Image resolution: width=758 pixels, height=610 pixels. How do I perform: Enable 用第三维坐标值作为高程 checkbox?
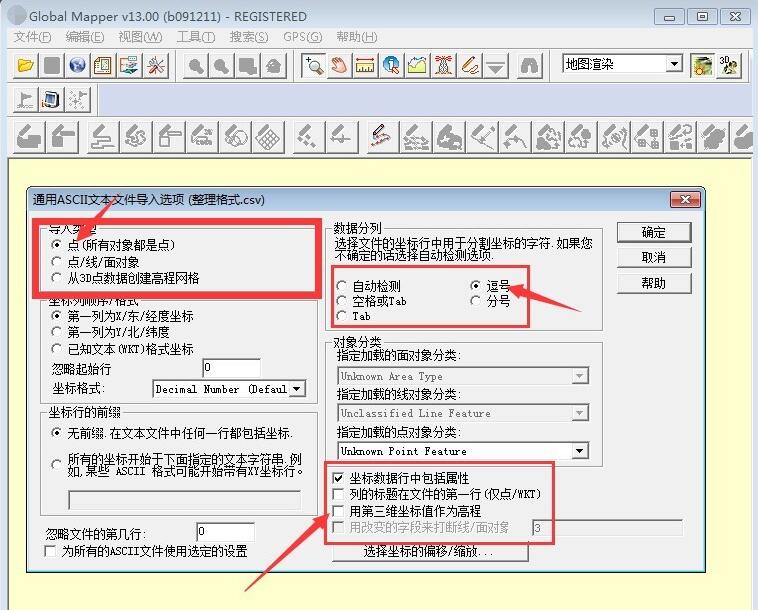pyautogui.click(x=338, y=511)
